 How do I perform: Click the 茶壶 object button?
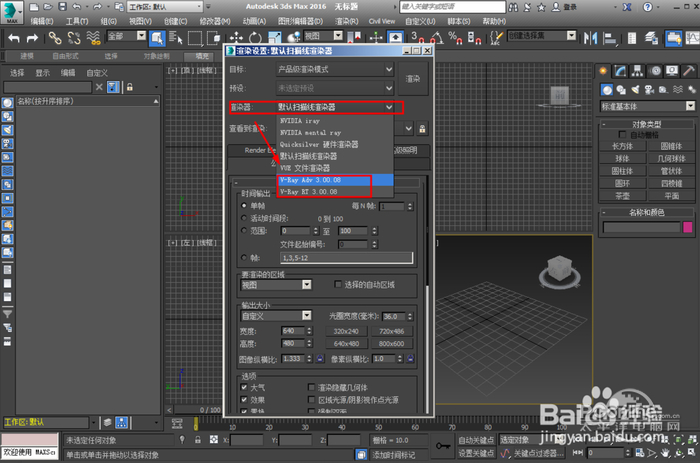tap(622, 196)
